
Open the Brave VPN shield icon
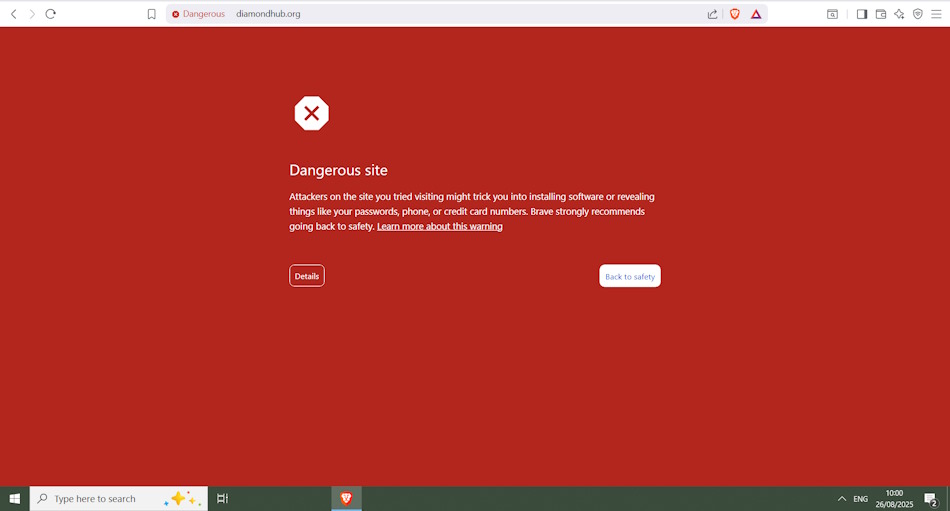coord(918,14)
